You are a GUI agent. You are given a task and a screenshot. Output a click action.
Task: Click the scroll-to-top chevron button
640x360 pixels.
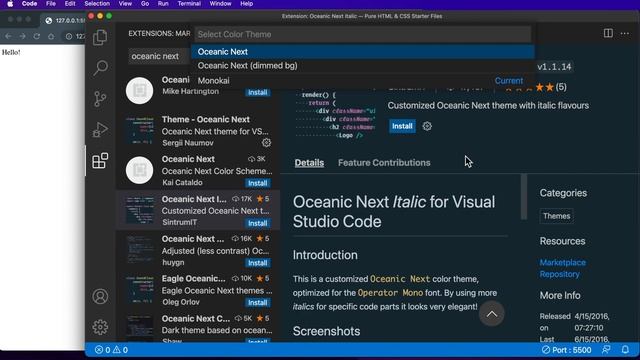click(x=491, y=313)
